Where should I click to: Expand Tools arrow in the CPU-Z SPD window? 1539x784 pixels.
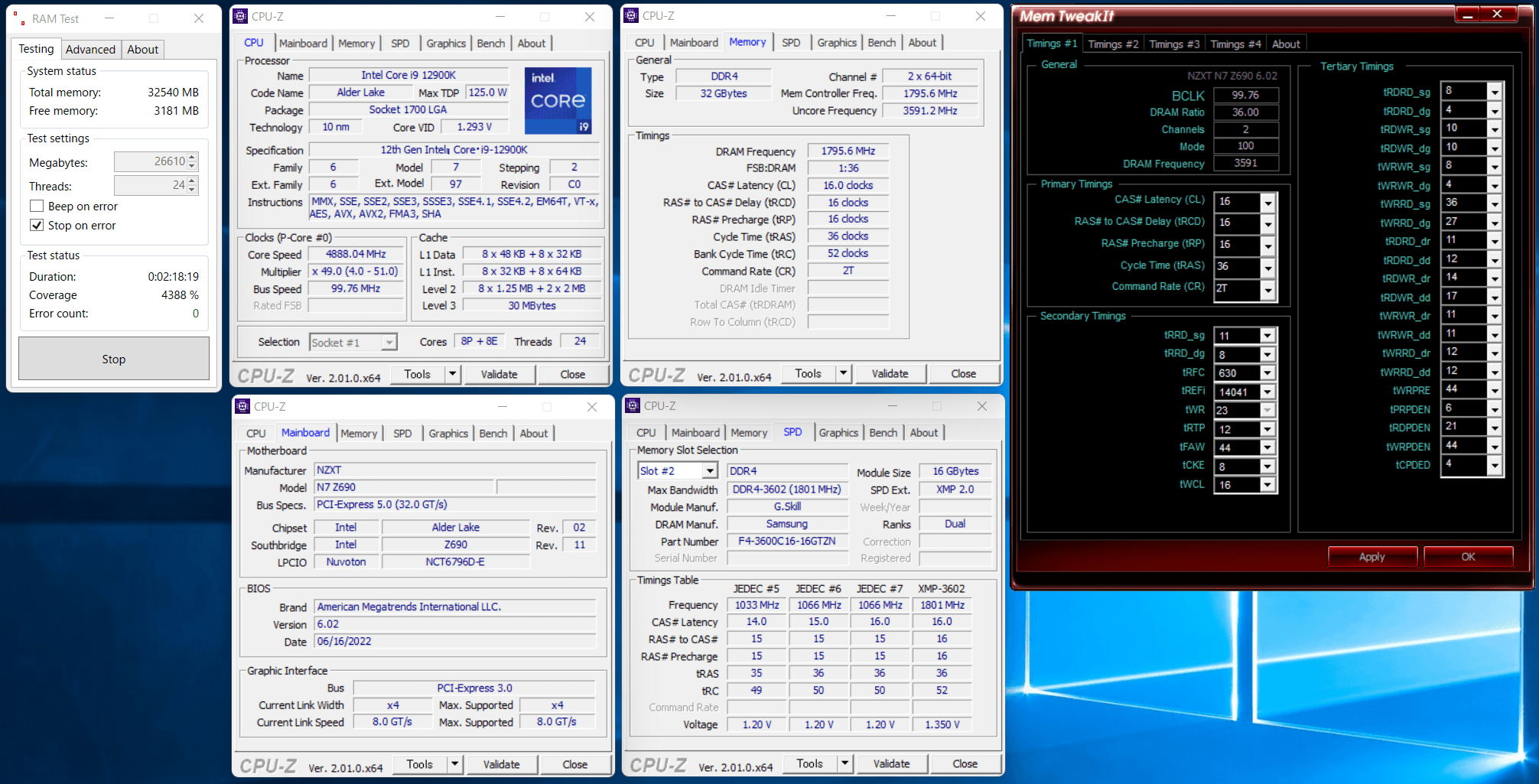click(x=845, y=763)
